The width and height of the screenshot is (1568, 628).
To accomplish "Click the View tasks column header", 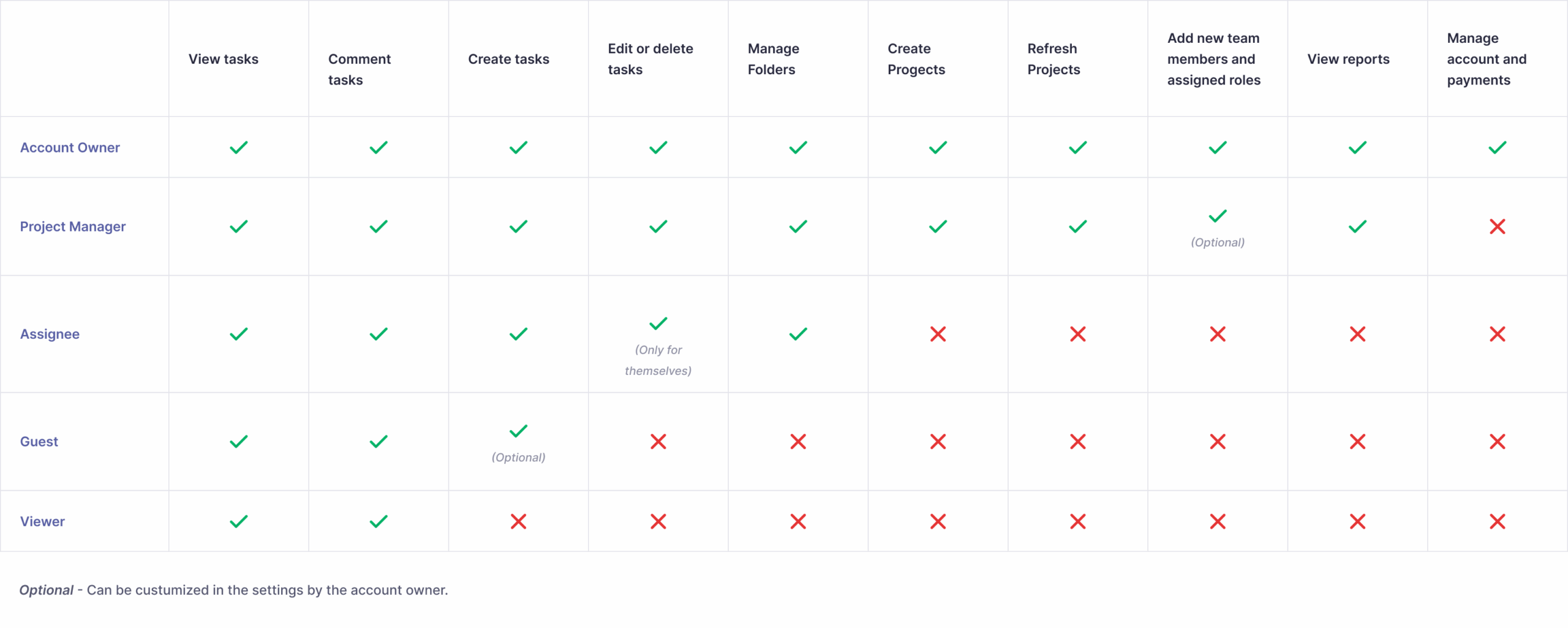I will click(x=223, y=59).
